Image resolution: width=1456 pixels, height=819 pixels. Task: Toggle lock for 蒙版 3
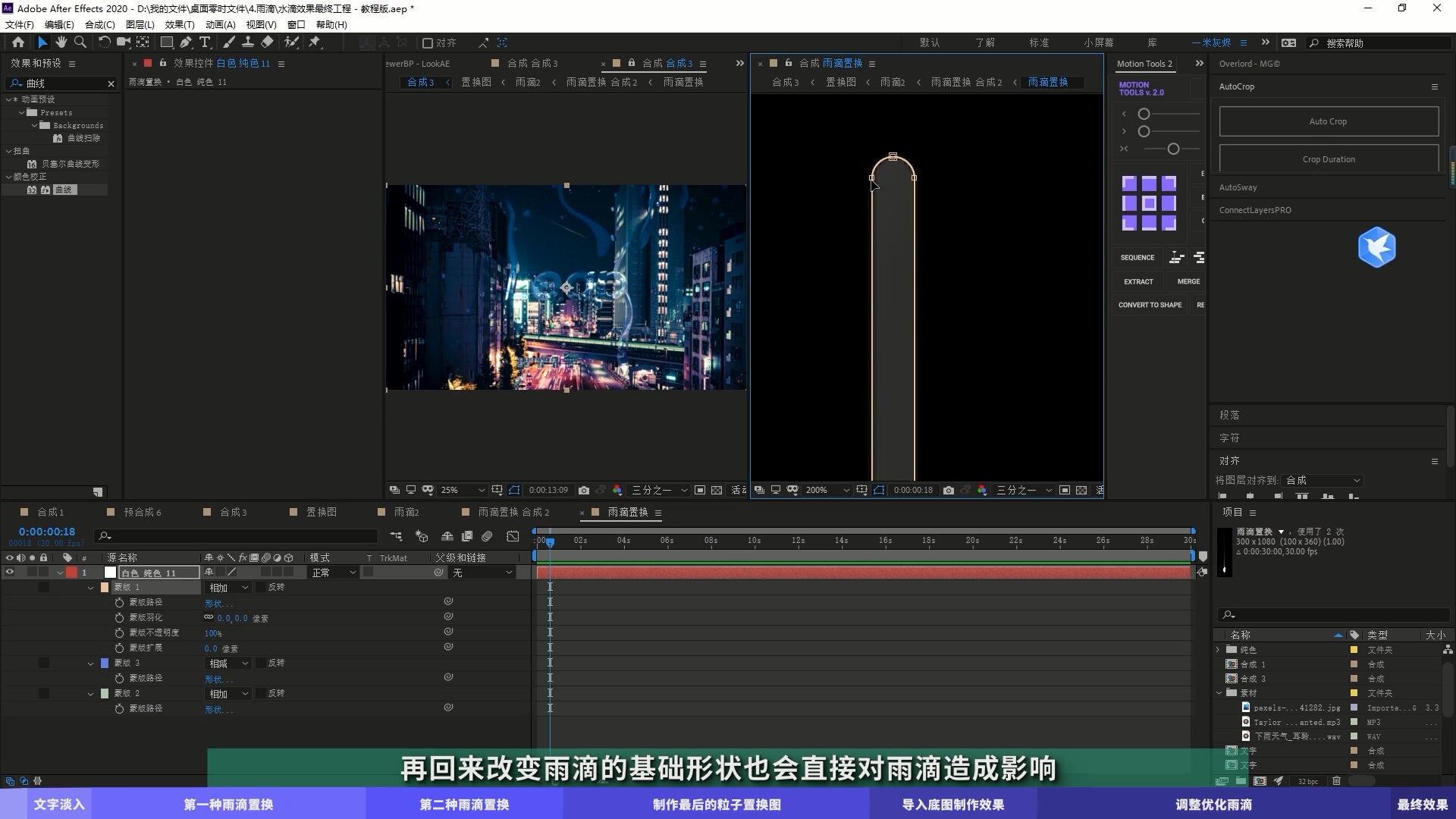tap(44, 663)
